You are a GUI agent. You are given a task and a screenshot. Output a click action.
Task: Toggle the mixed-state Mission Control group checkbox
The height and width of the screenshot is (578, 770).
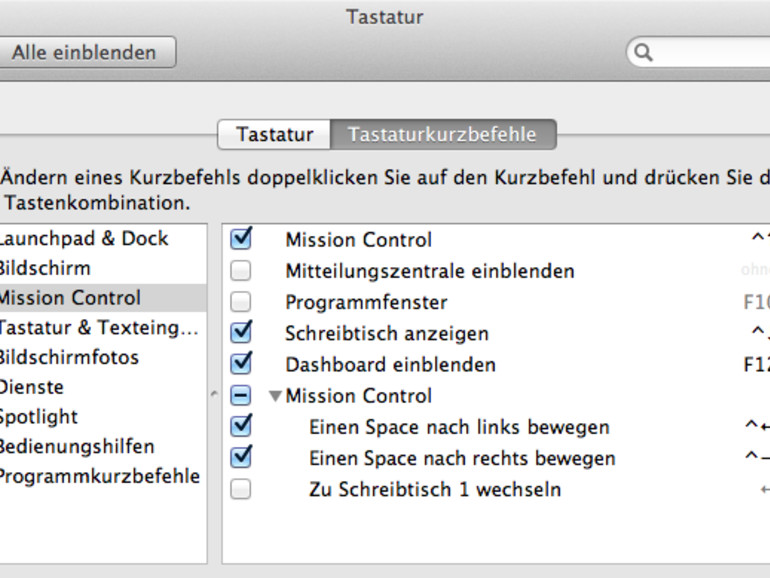[x=241, y=396]
